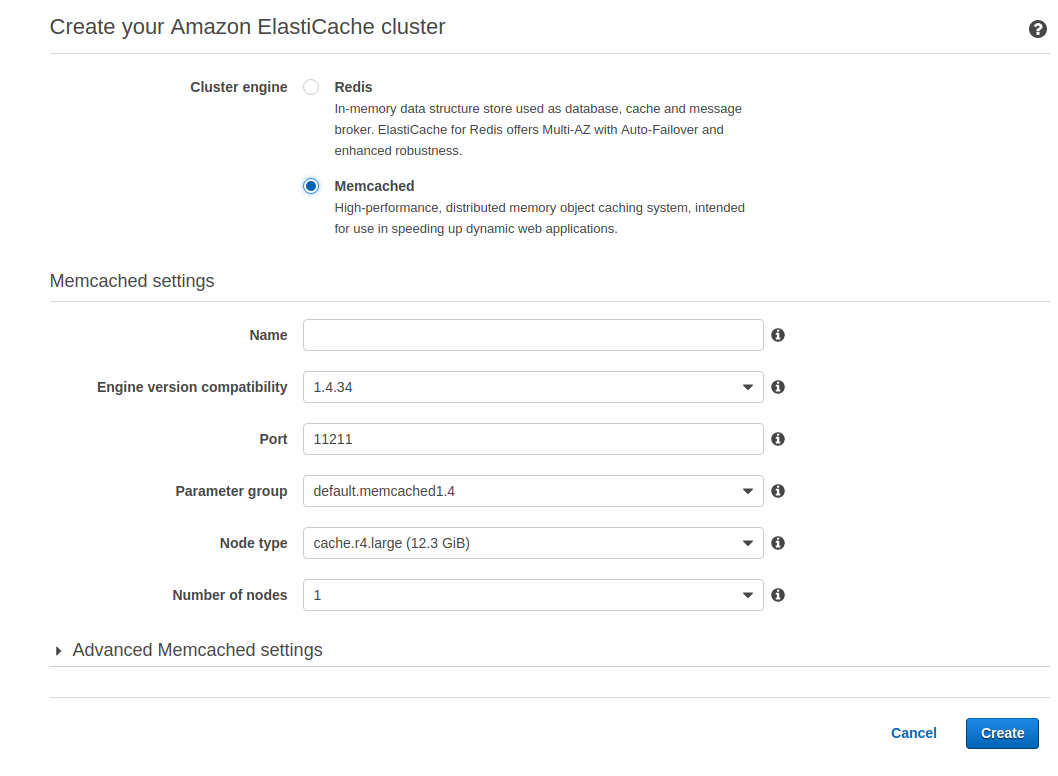Click the Create button

[1002, 733]
